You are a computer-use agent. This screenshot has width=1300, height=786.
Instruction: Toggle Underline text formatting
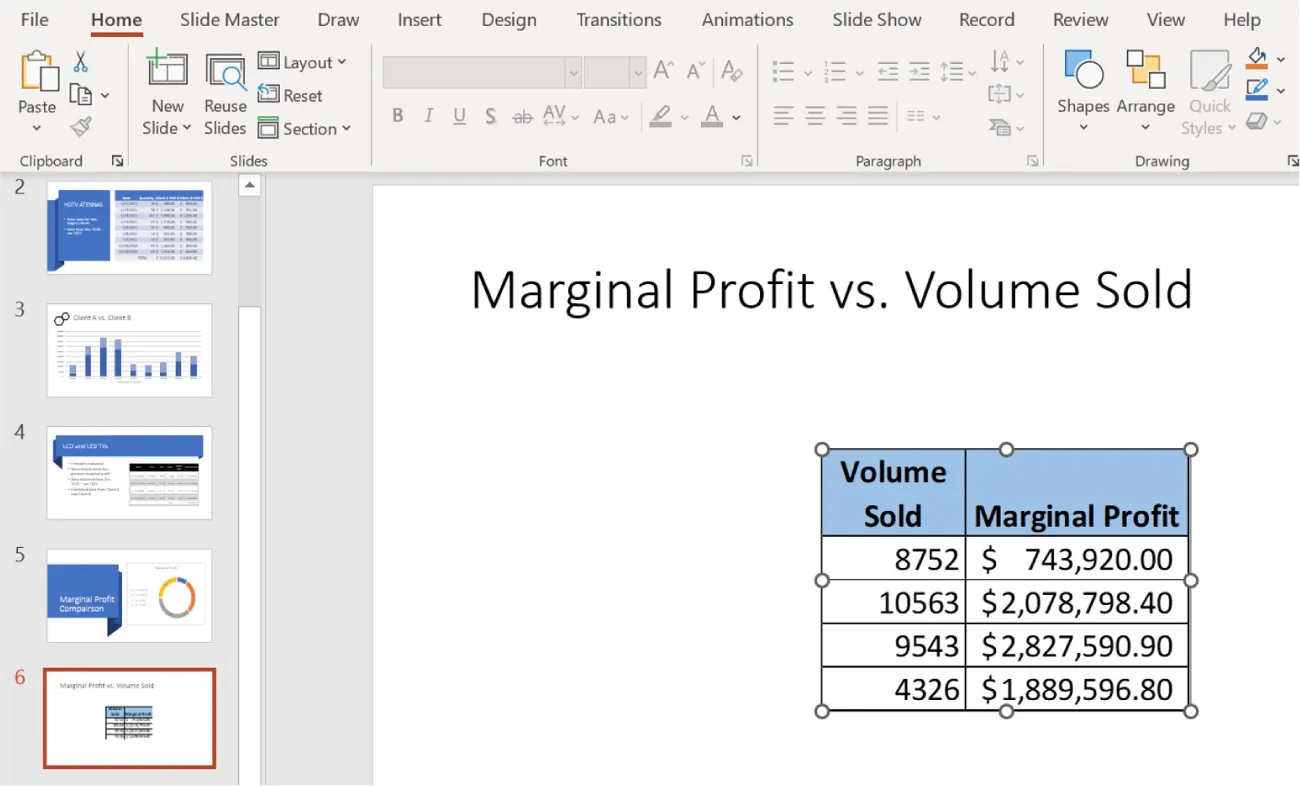click(x=459, y=116)
